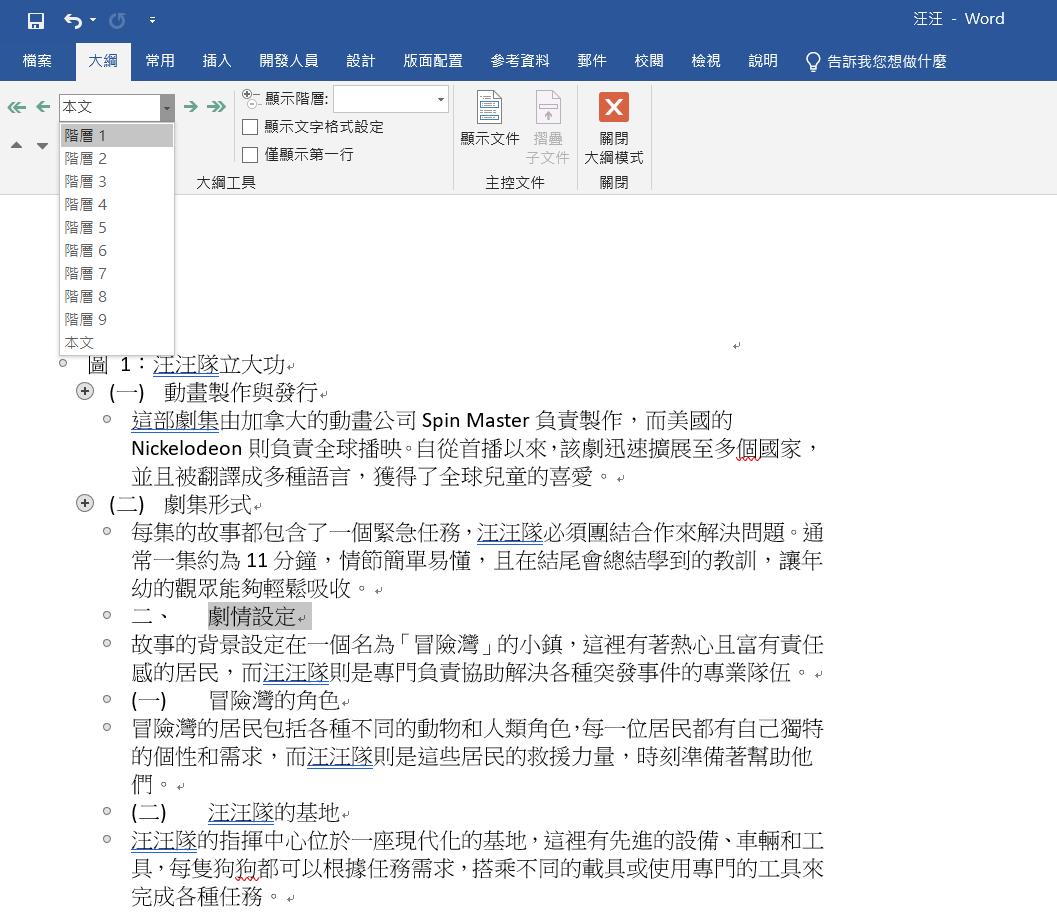Choose 階層 2 from the level list
Screen dimensions: 1057x913
point(117,158)
